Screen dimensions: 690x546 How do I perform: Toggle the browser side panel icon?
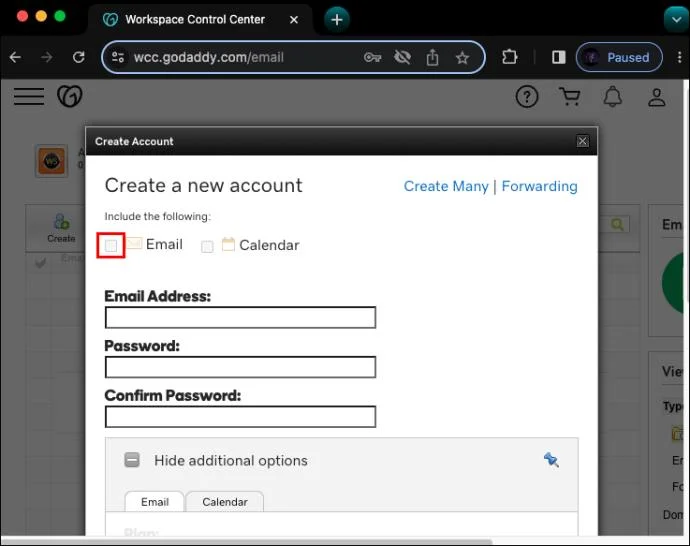(x=558, y=57)
